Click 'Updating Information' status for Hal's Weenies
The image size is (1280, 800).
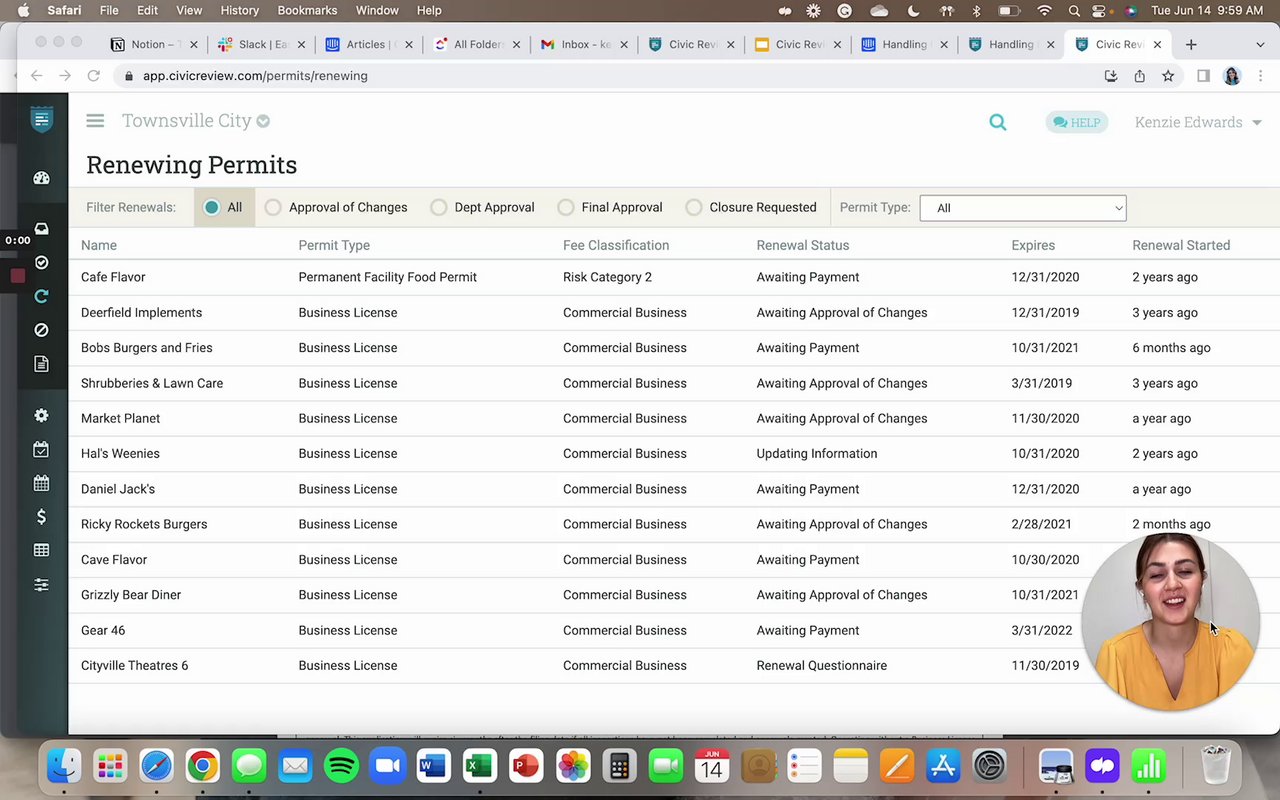click(x=816, y=454)
